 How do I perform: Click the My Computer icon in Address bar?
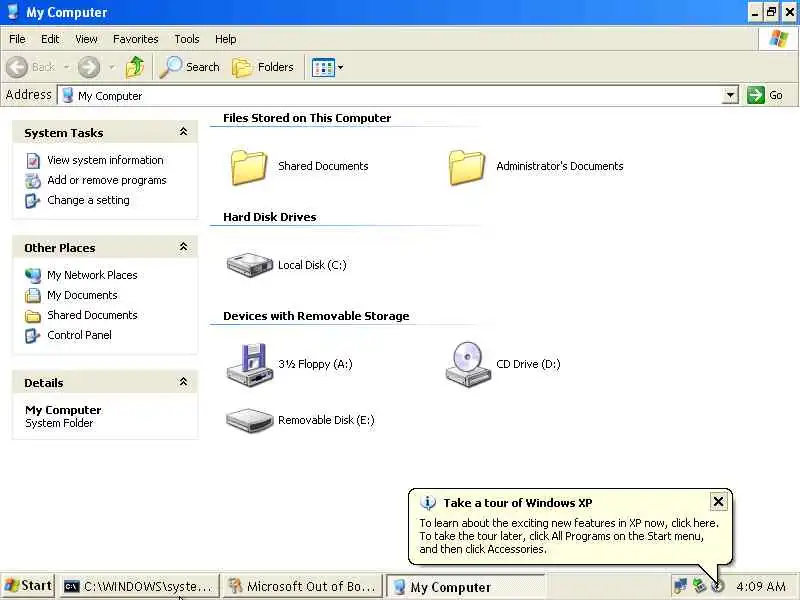(67, 95)
